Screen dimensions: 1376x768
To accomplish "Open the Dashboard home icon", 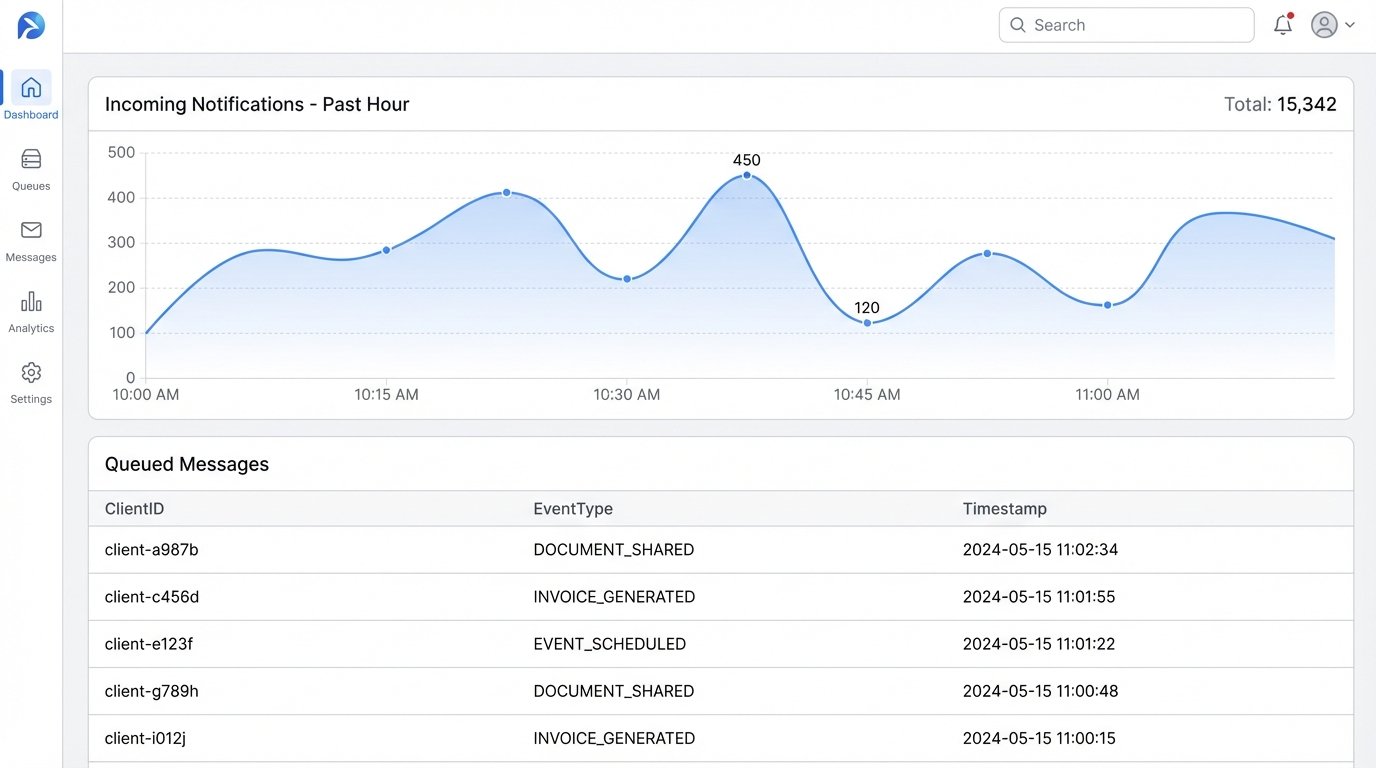I will coord(30,87).
